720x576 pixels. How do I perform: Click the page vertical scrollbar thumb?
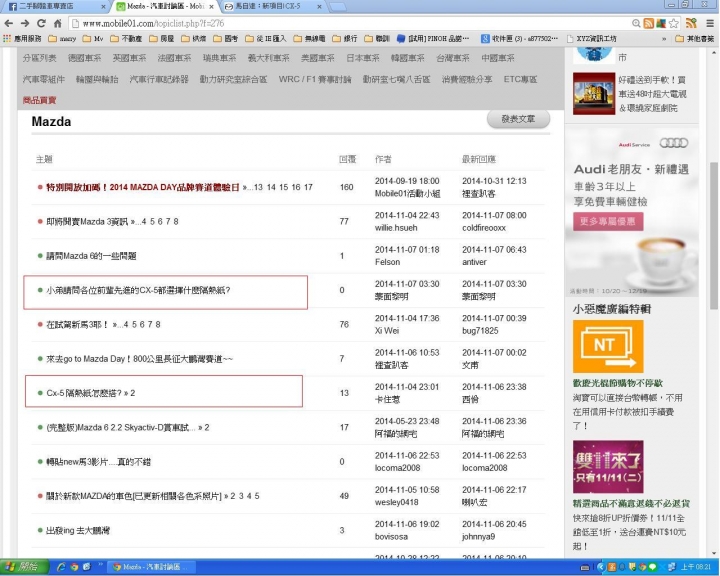714,236
